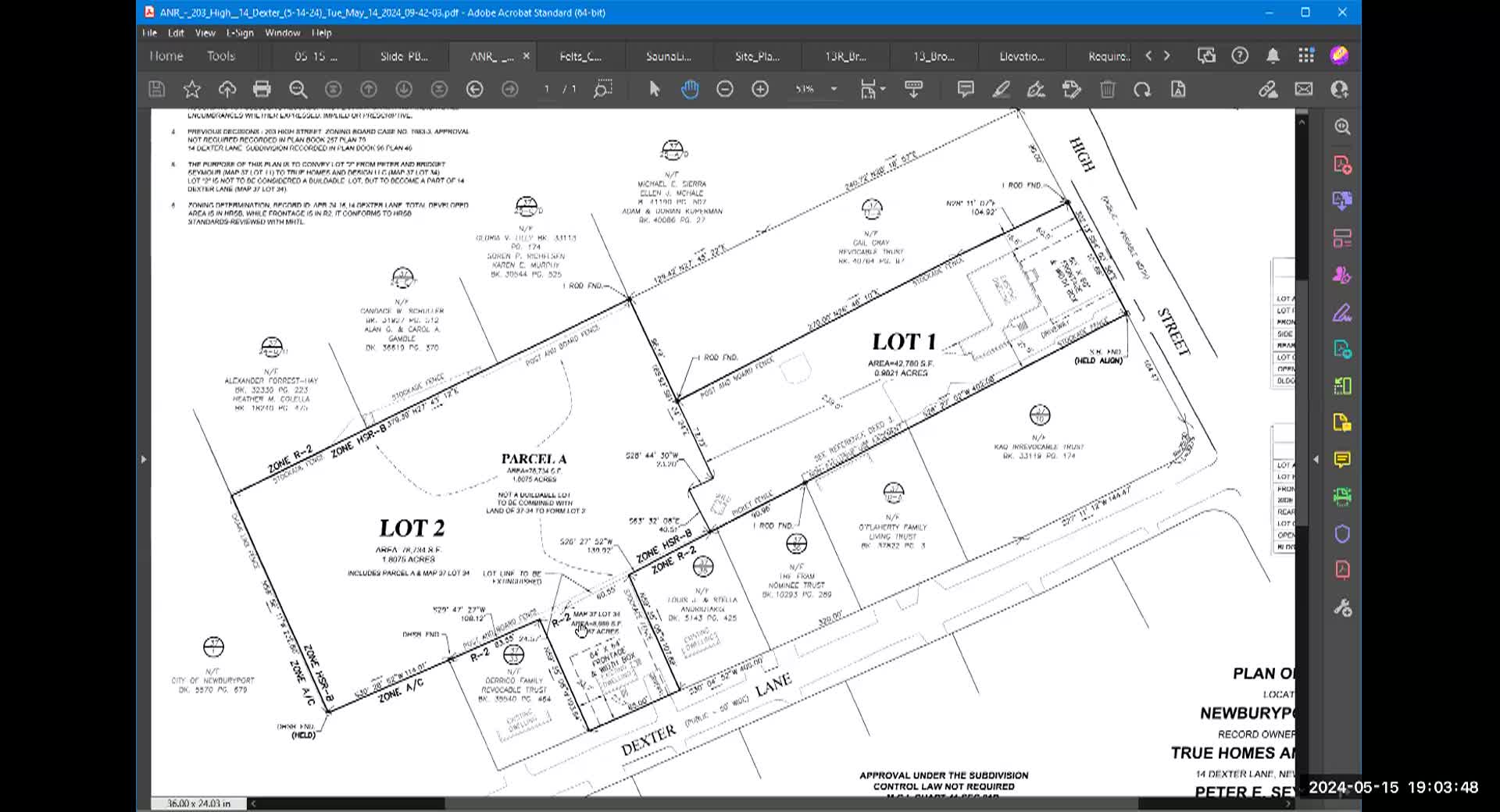Expand the left navigation pane arrow
This screenshot has width=1500, height=812.
click(x=144, y=459)
